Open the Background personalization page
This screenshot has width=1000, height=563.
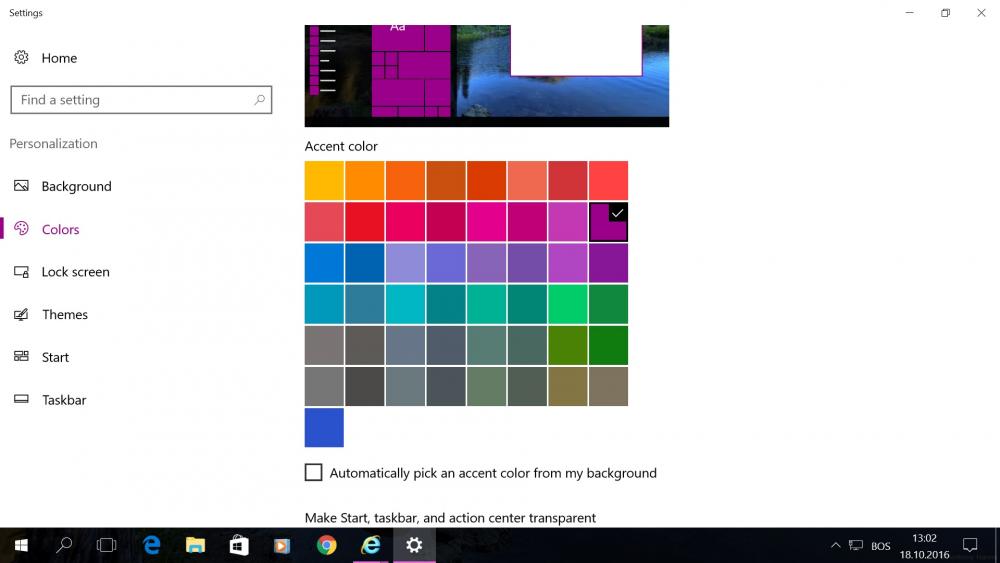coord(76,186)
